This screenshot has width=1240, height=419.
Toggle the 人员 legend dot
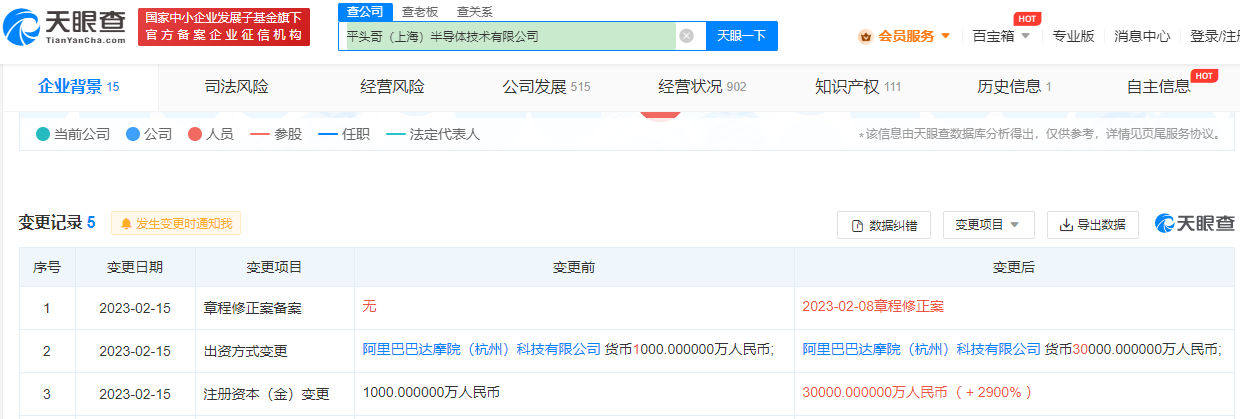195,134
